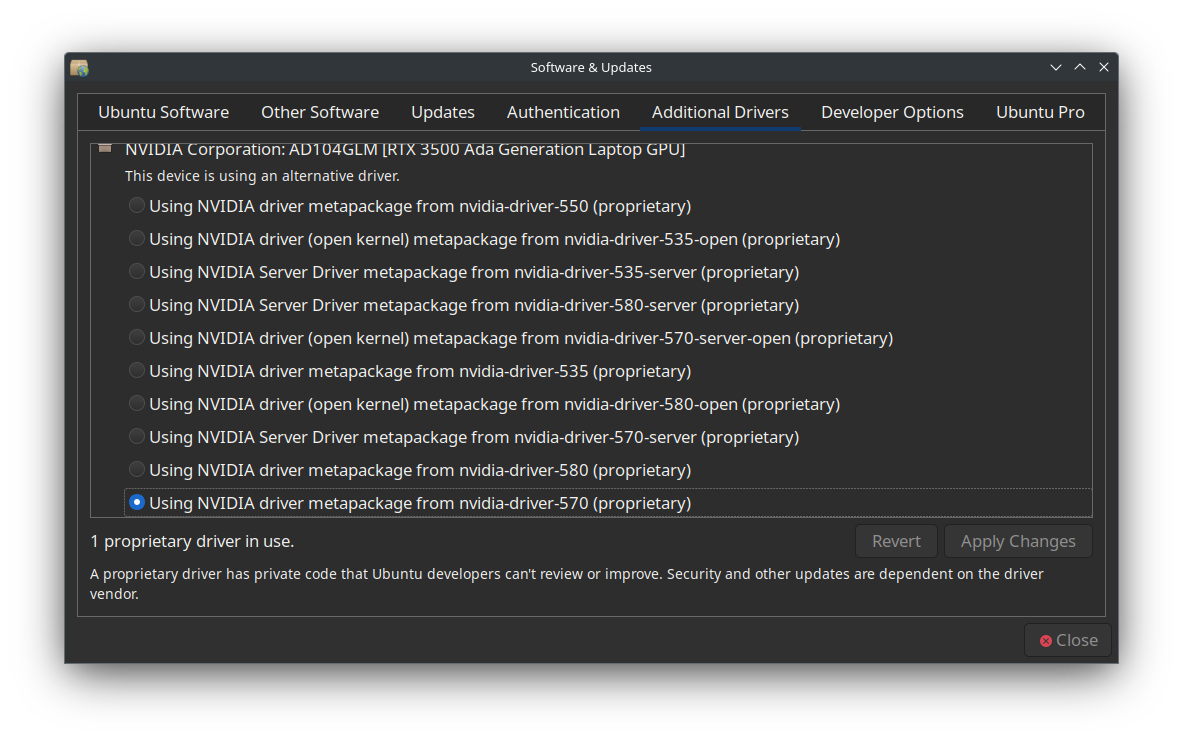This screenshot has width=1183, height=740.
Task: Pick nvidia-driver-570-server-open option
Action: [x=137, y=338]
